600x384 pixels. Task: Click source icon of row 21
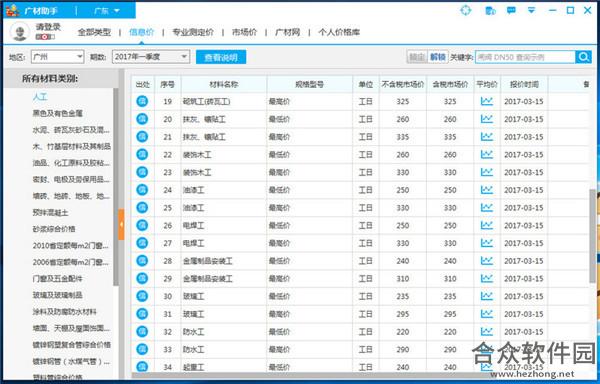(142, 137)
